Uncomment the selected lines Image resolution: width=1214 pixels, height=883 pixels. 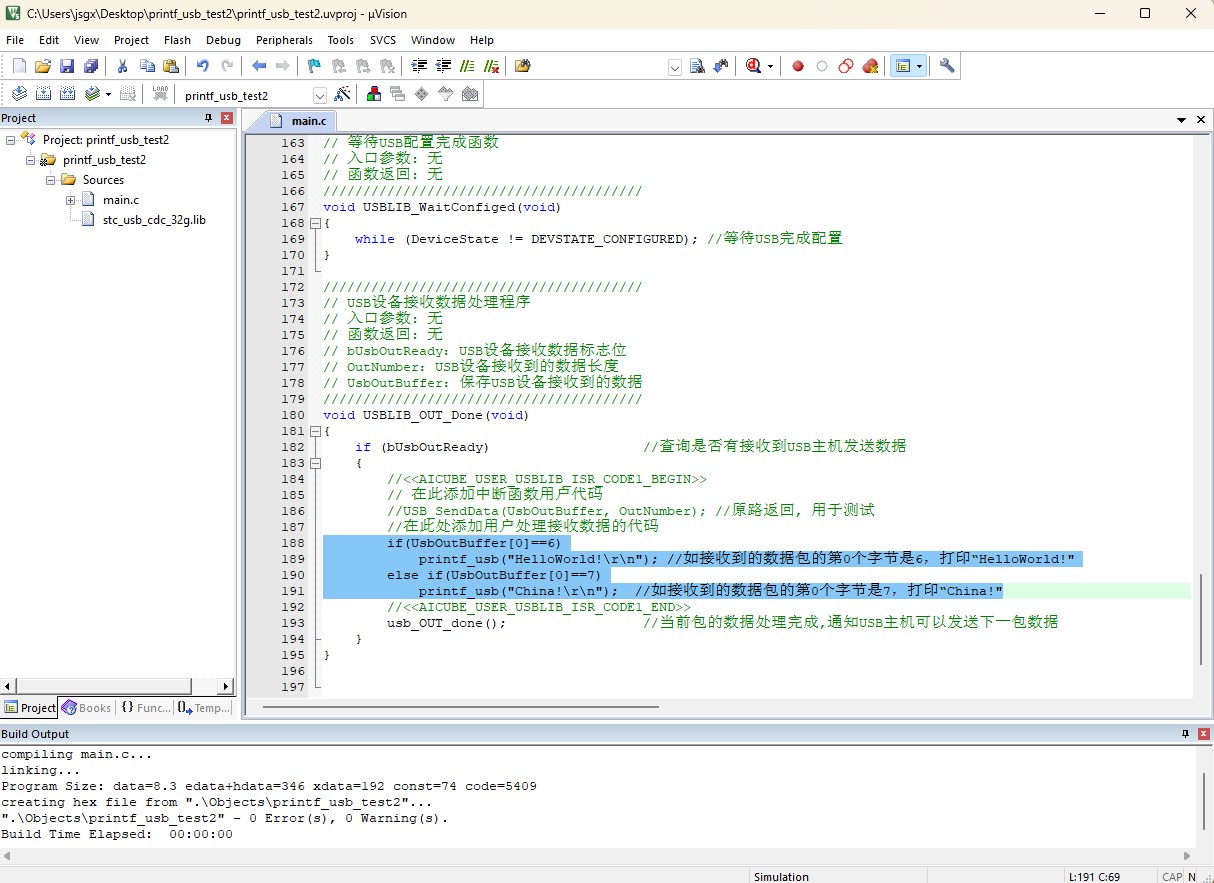[x=491, y=66]
